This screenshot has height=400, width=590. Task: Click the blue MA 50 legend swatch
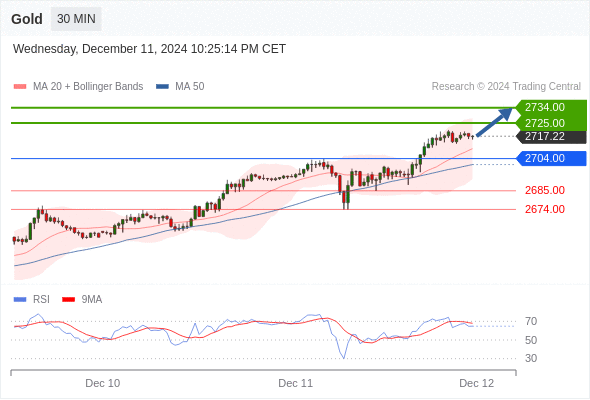(x=162, y=87)
